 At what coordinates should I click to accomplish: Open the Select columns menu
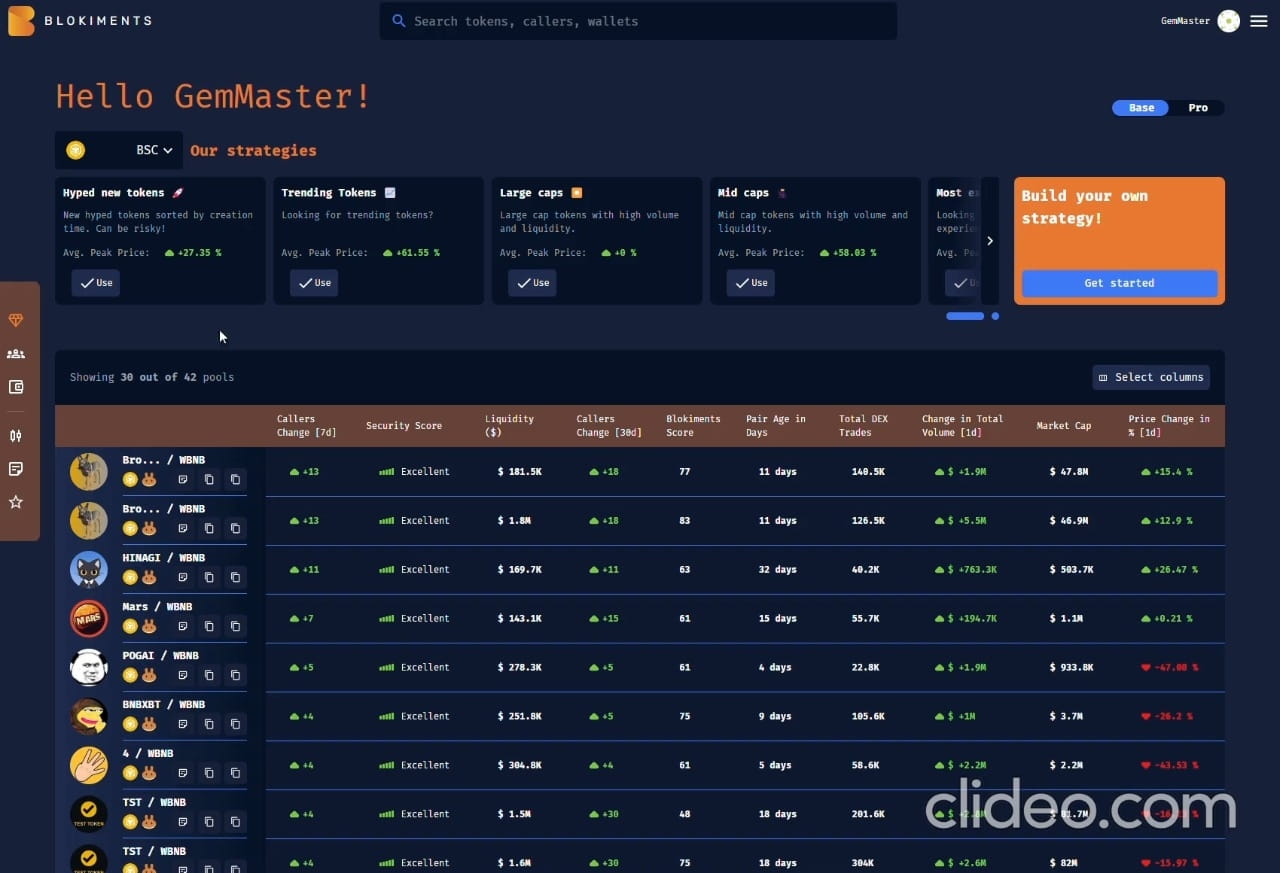pyautogui.click(x=1151, y=377)
